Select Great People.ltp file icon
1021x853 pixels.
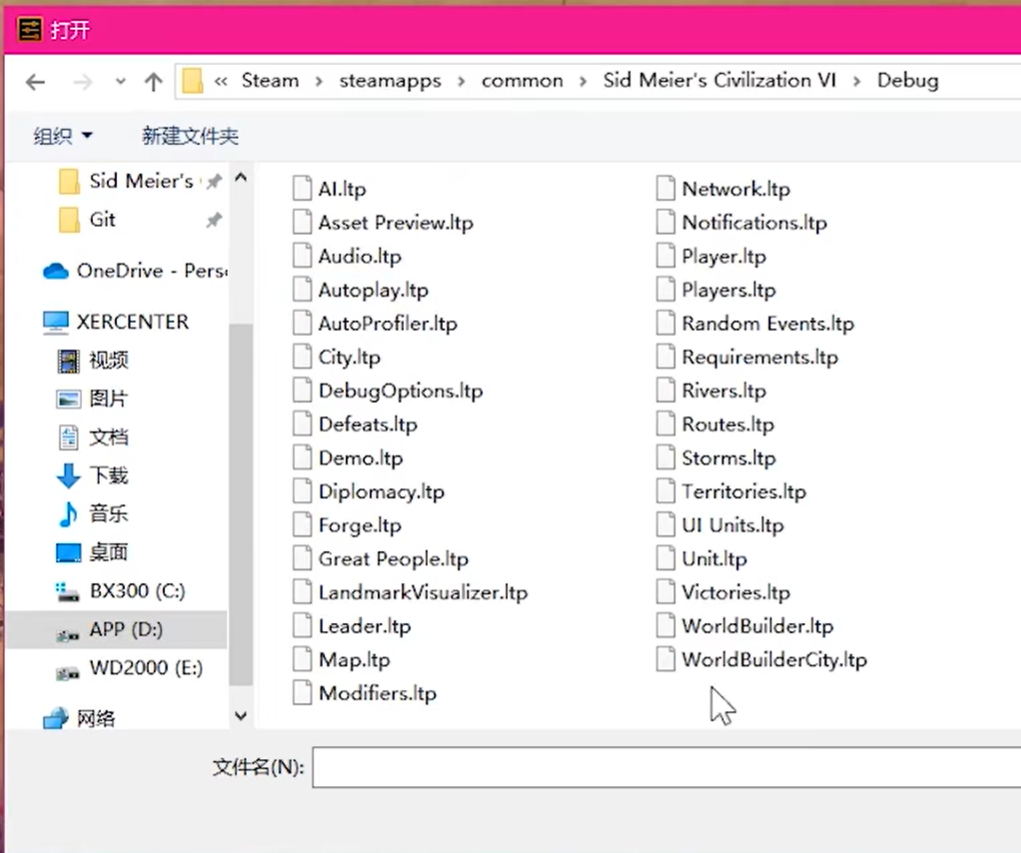tap(302, 559)
